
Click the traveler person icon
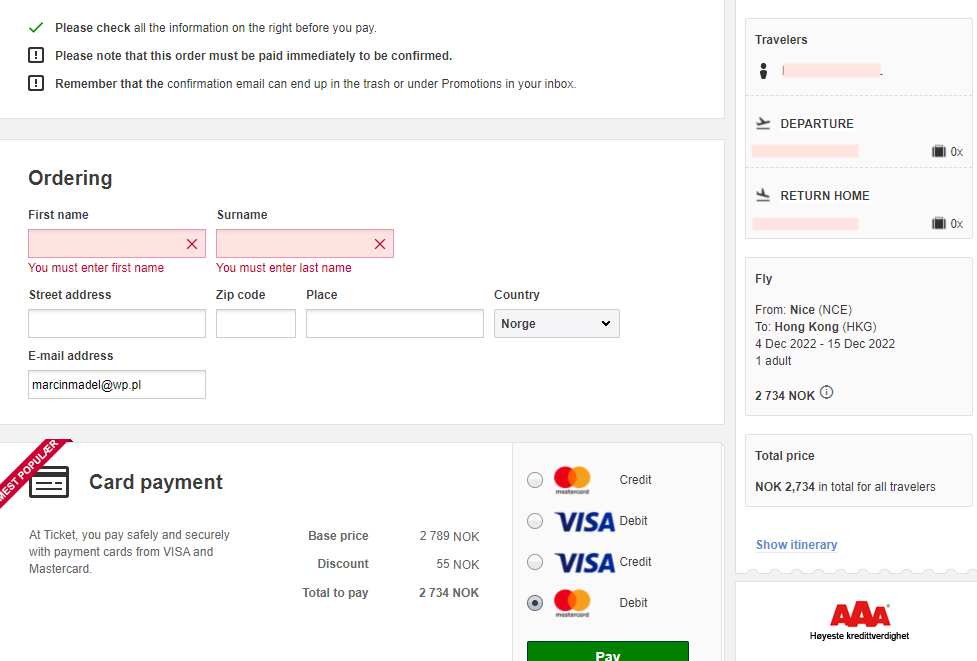(763, 71)
